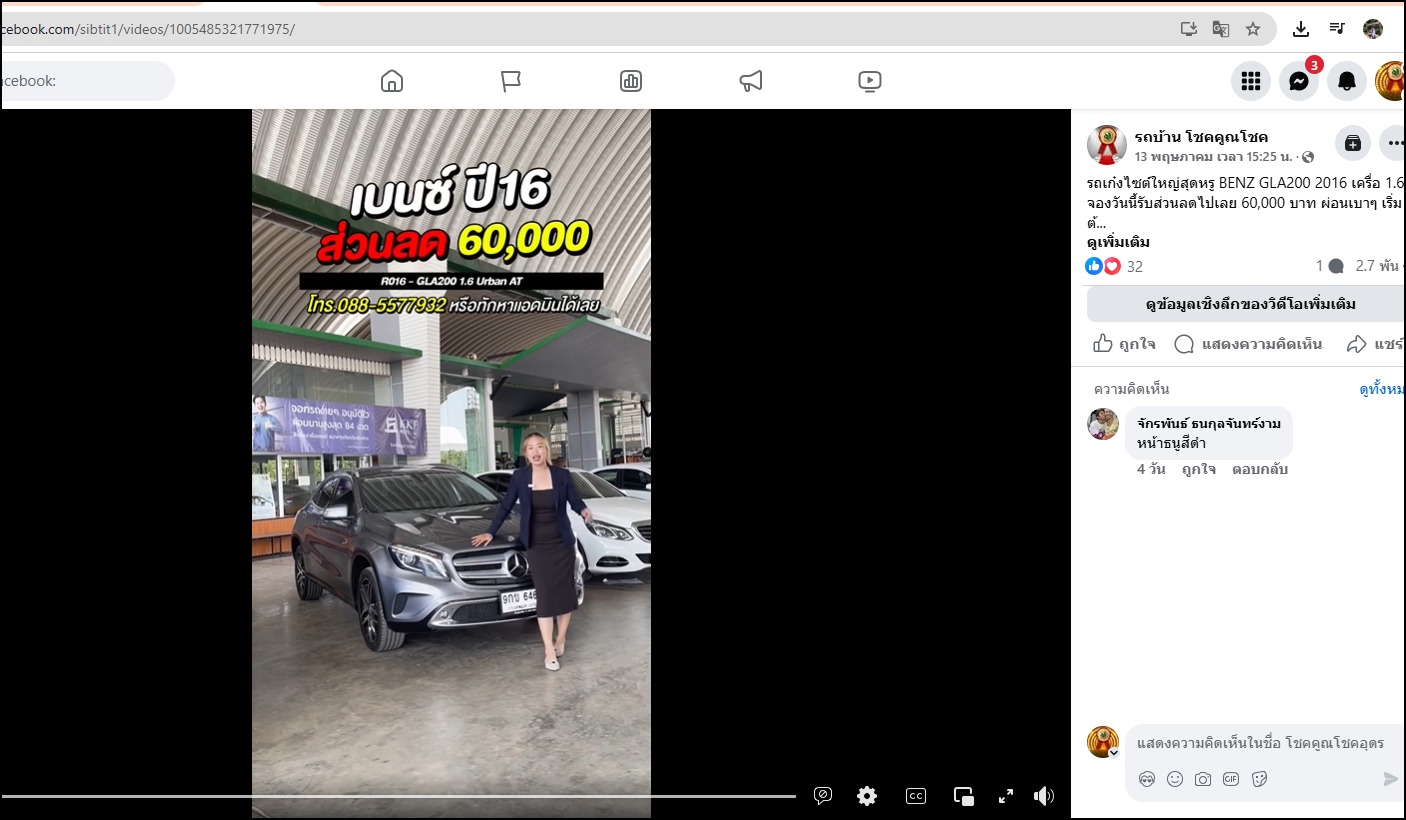The width and height of the screenshot is (1406, 820).
Task: Expand post text with ดูเพิ่มเติม
Action: click(1118, 242)
